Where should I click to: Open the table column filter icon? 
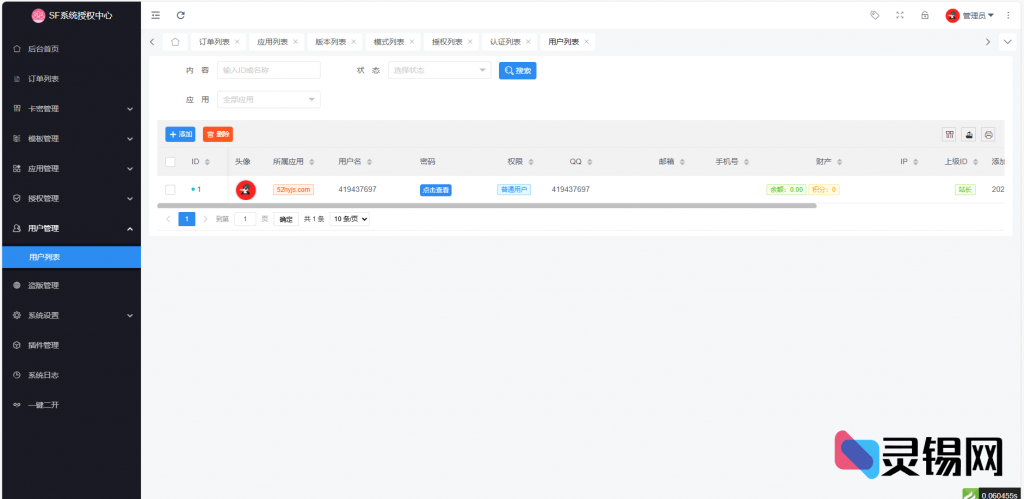tap(950, 134)
